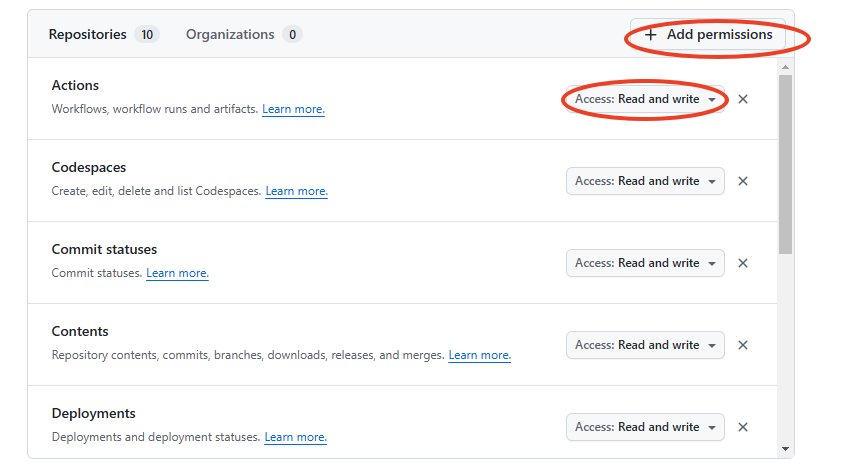Remove the Deployments permission with X icon
The width and height of the screenshot is (850, 467).
[743, 427]
